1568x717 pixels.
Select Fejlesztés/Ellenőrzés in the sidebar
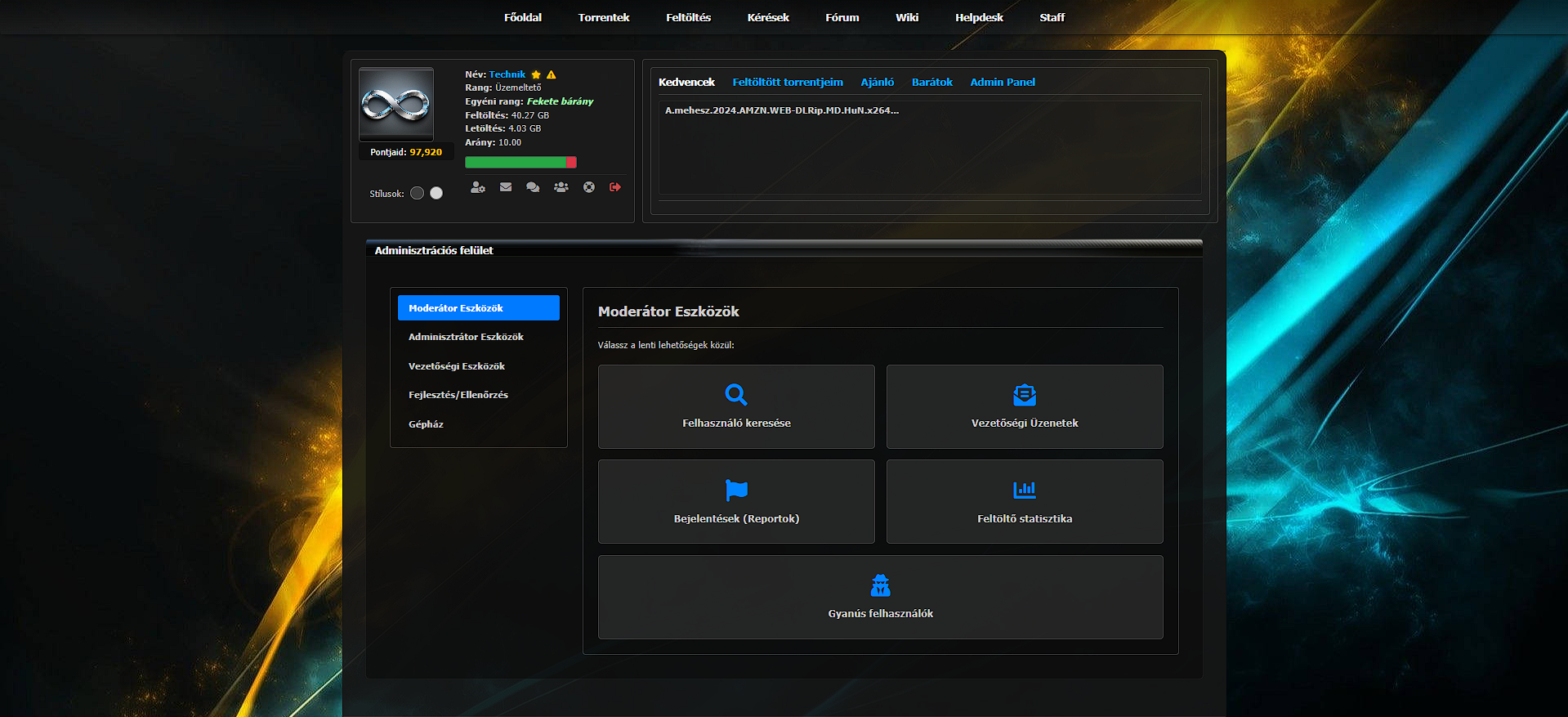coord(479,395)
